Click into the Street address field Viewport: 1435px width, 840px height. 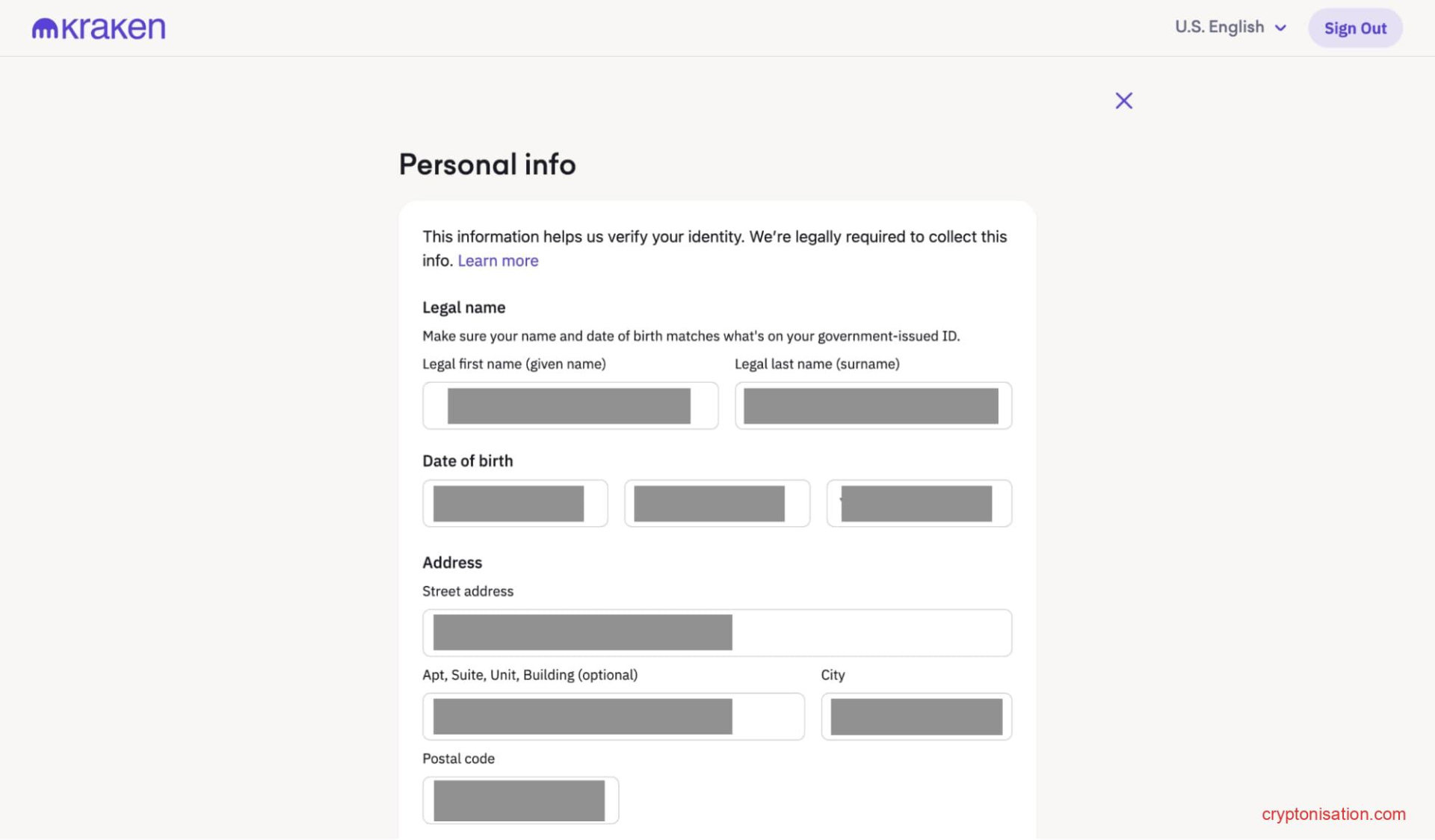tap(717, 633)
